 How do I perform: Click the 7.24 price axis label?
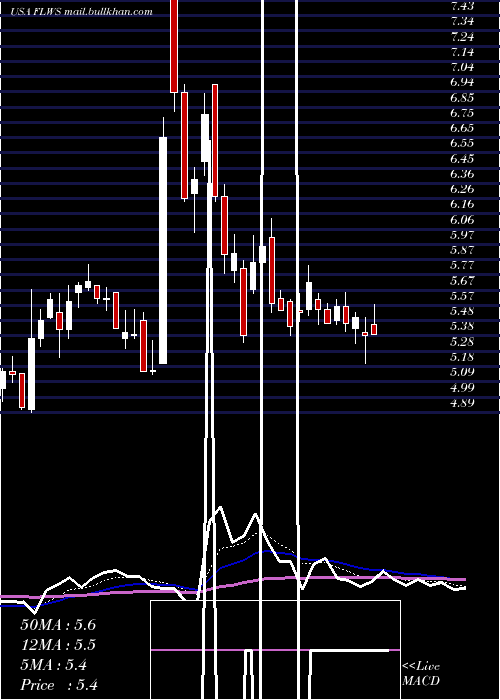pos(462,36)
